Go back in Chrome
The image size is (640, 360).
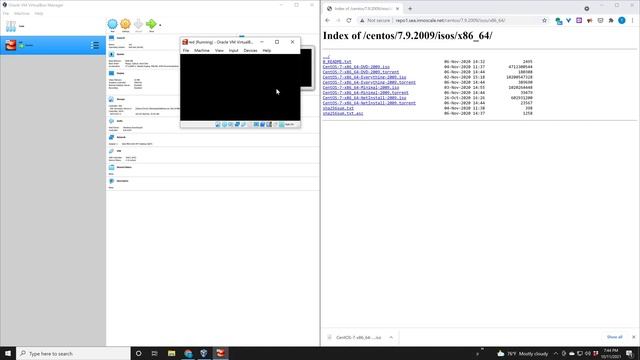(x=327, y=20)
